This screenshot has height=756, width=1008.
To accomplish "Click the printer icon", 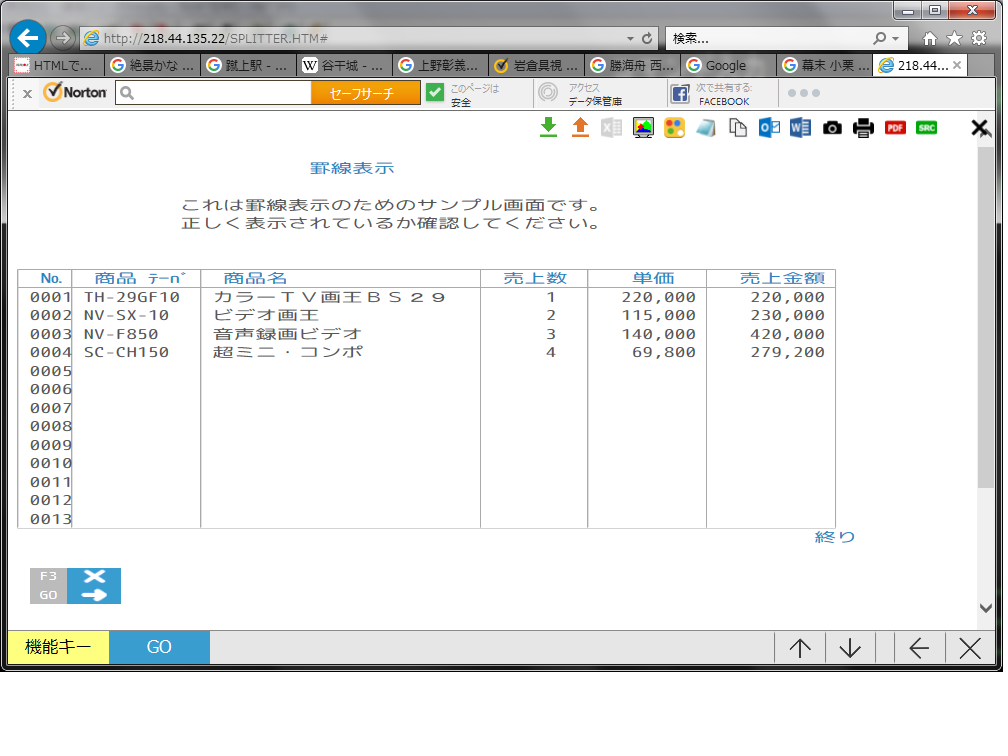I will pos(863,128).
